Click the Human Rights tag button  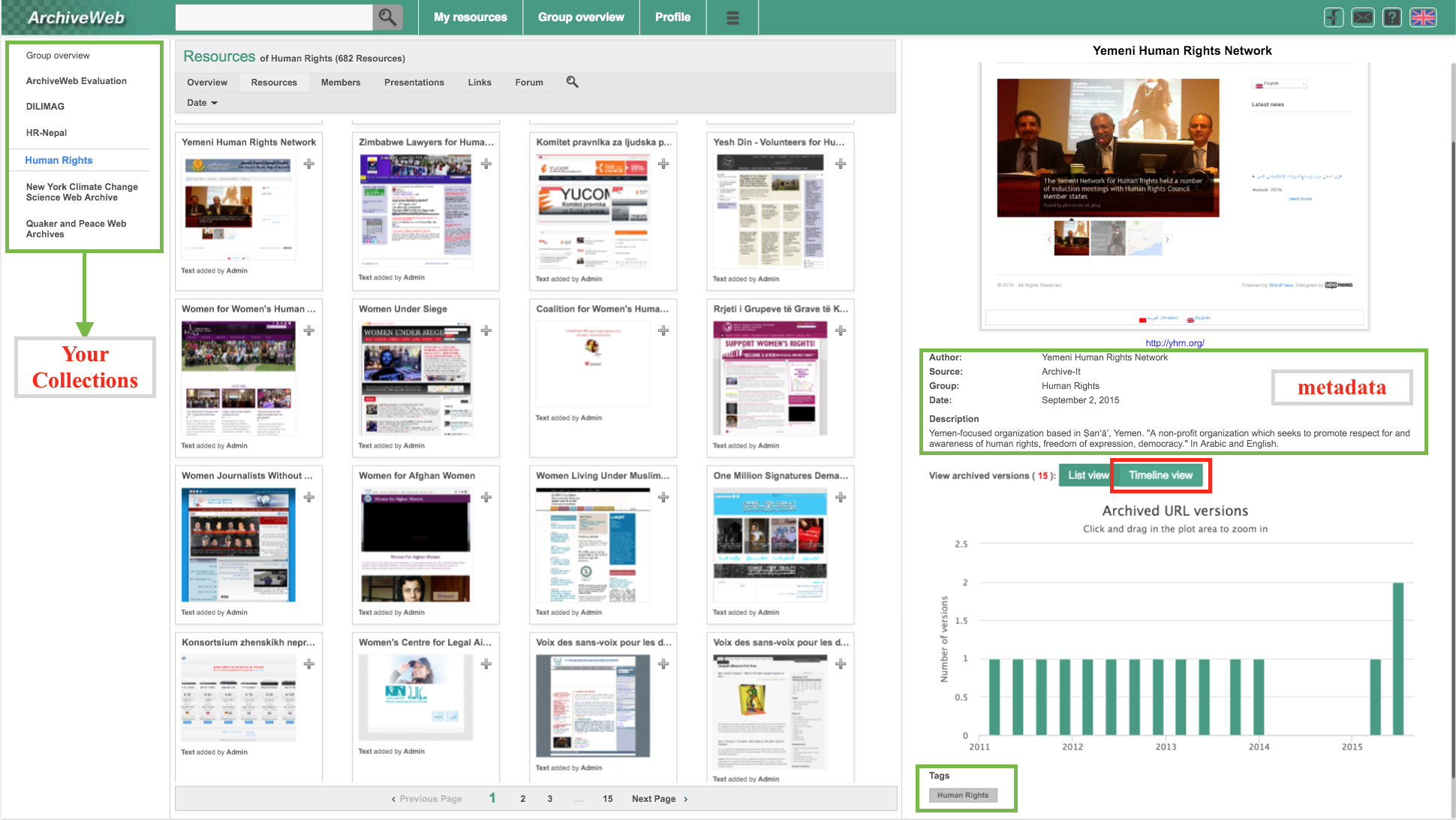tap(962, 795)
